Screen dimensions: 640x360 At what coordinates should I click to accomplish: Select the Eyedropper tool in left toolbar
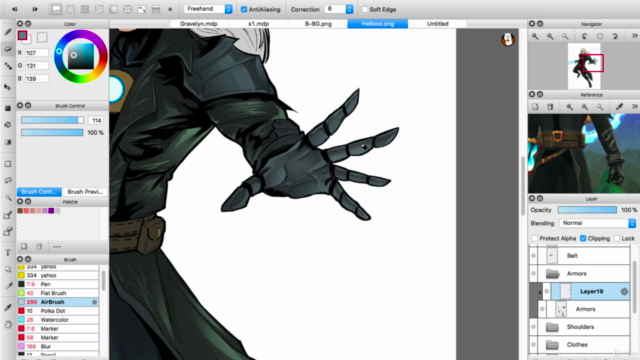tap(8, 307)
